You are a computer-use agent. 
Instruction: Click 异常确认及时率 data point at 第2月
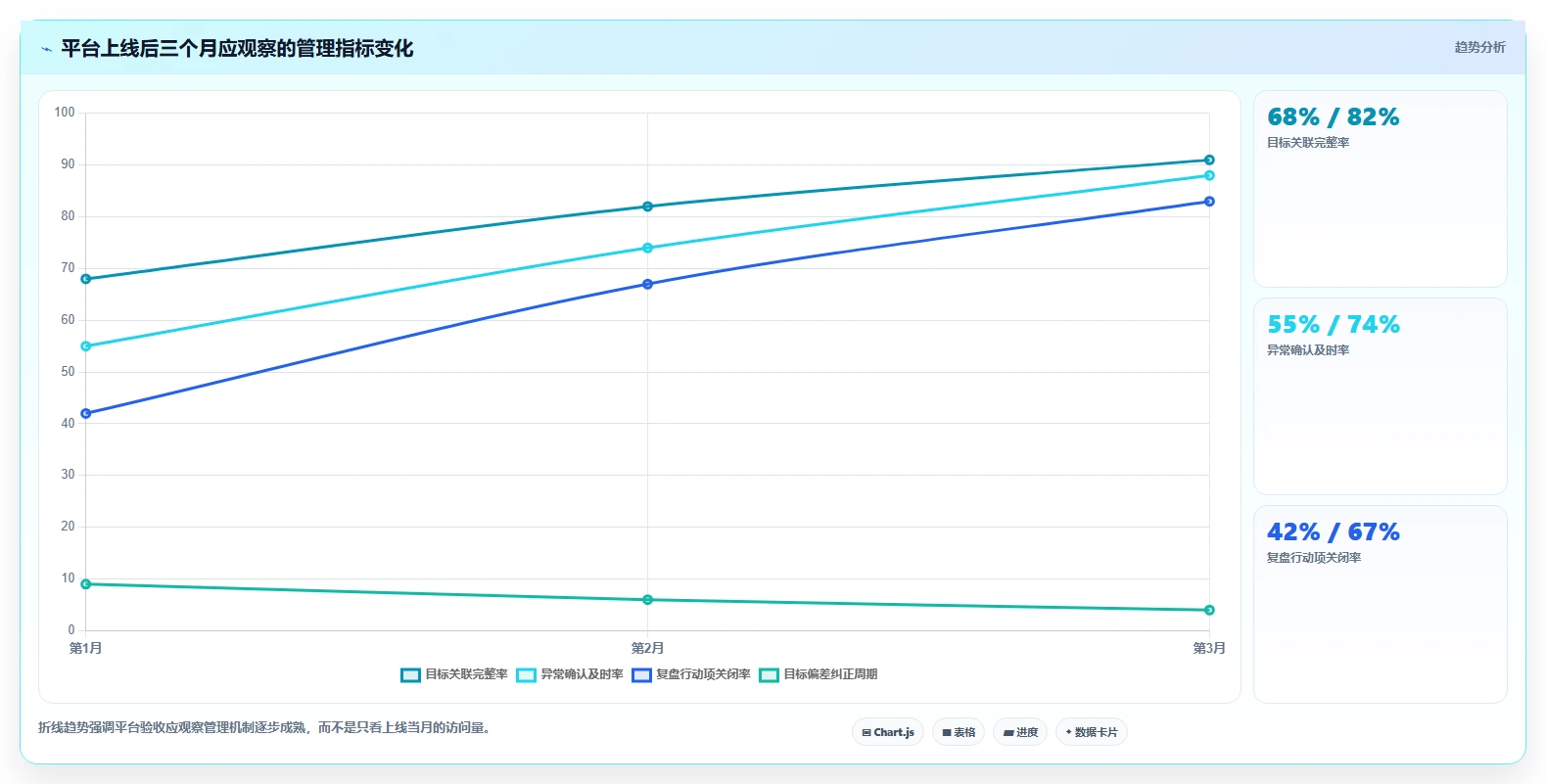(x=647, y=248)
